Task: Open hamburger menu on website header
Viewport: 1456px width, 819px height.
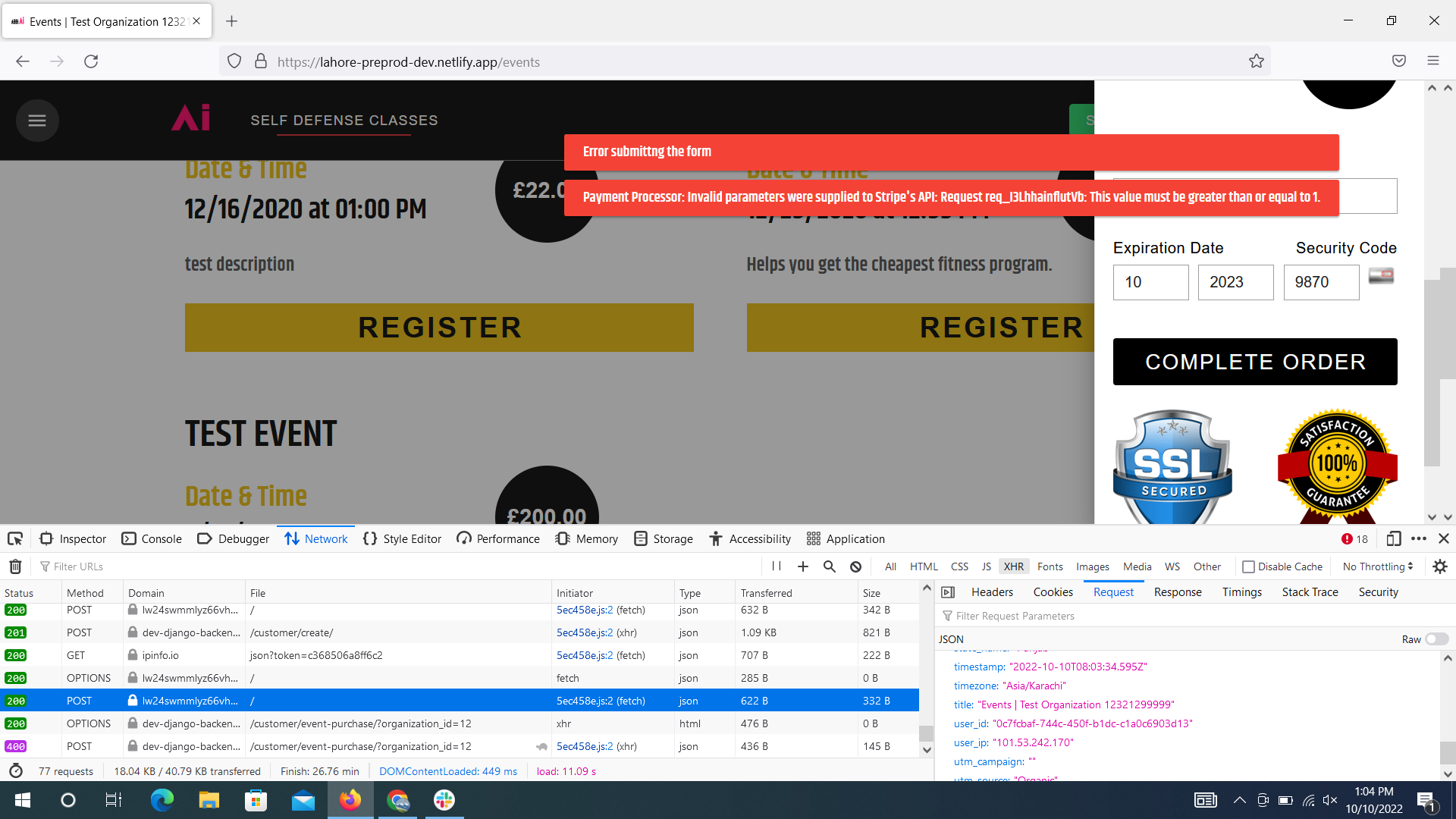Action: (x=37, y=120)
